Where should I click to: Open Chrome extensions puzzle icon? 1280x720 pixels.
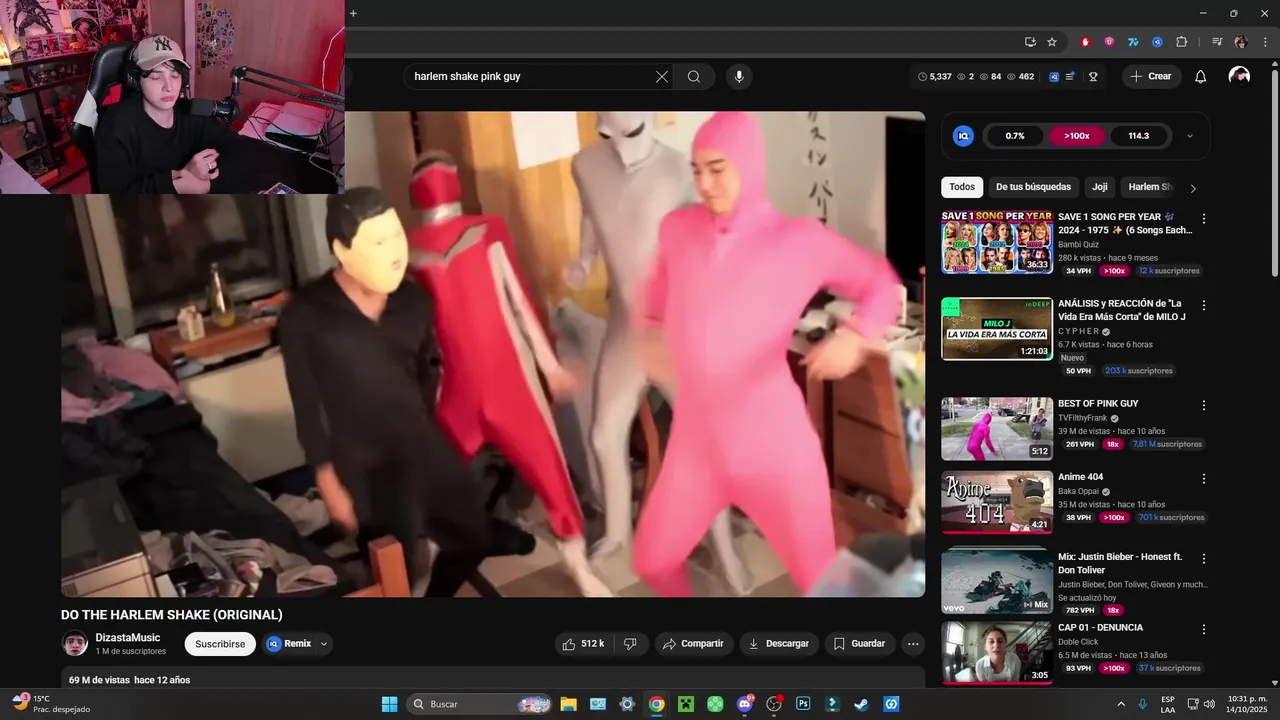coord(1181,42)
